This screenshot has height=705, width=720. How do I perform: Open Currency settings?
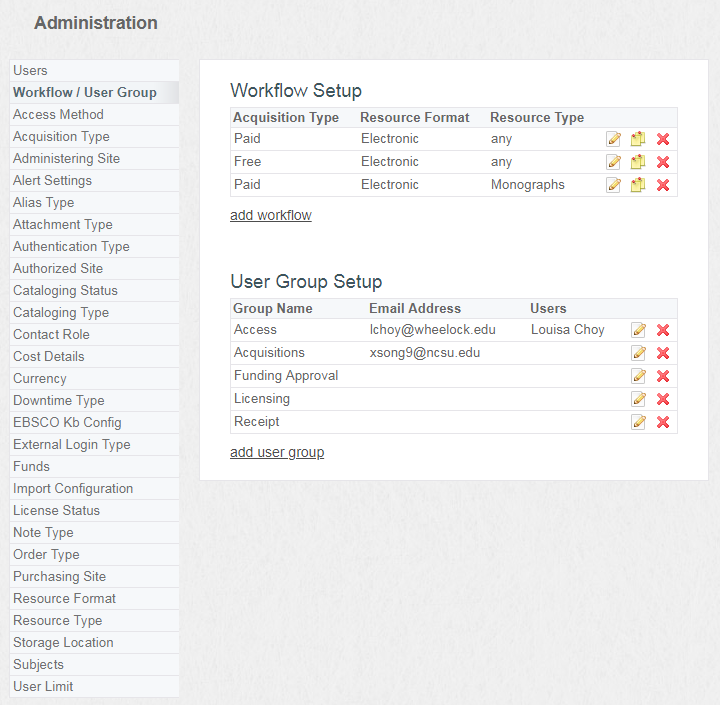(94, 379)
